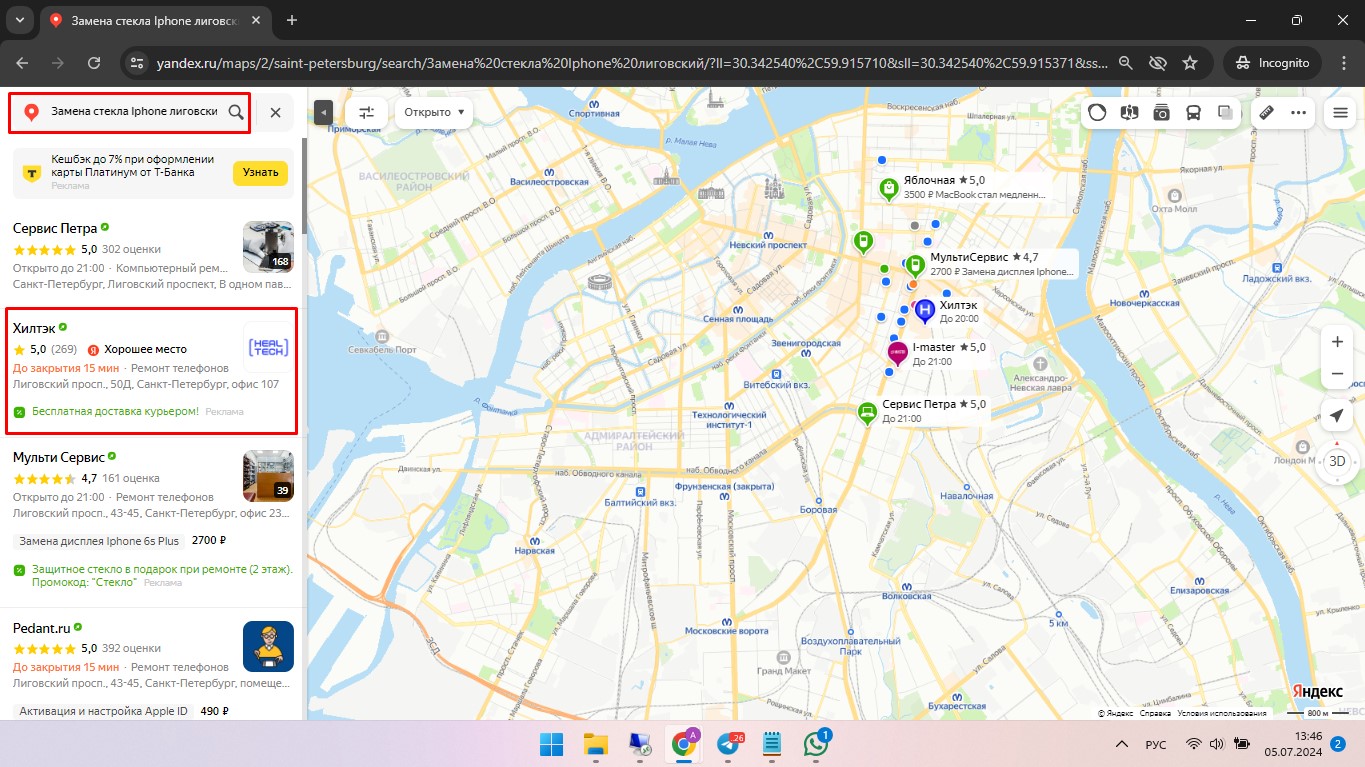The width and height of the screenshot is (1365, 767).
Task: Open the Windows Start menu
Action: tap(552, 743)
